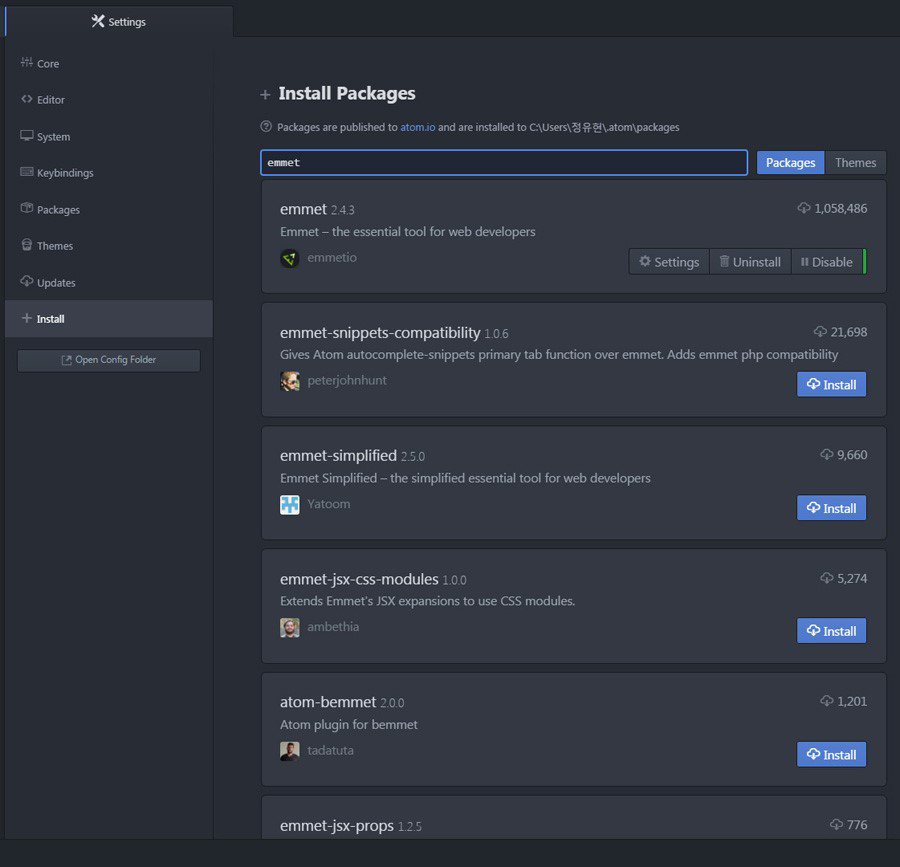Open Yatoom author link
900x867 pixels.
[328, 504]
